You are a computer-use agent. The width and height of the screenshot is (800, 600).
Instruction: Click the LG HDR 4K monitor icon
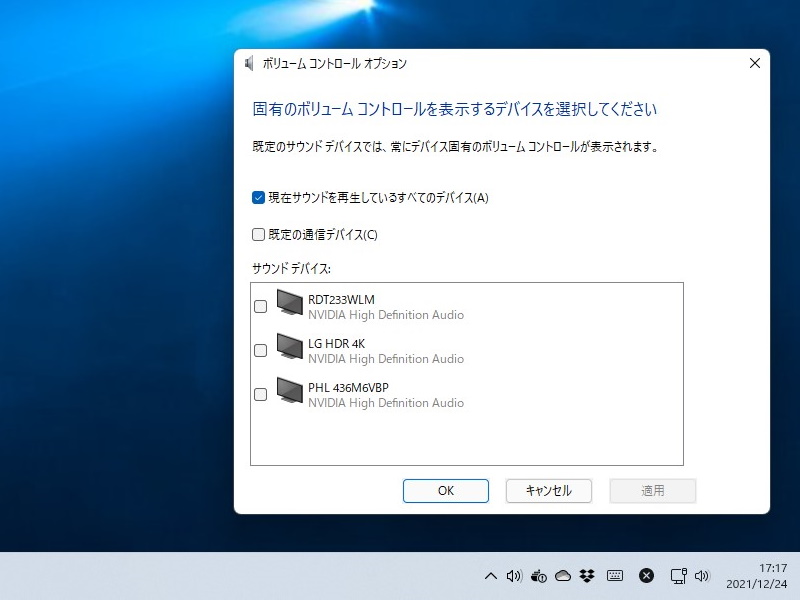coord(290,350)
